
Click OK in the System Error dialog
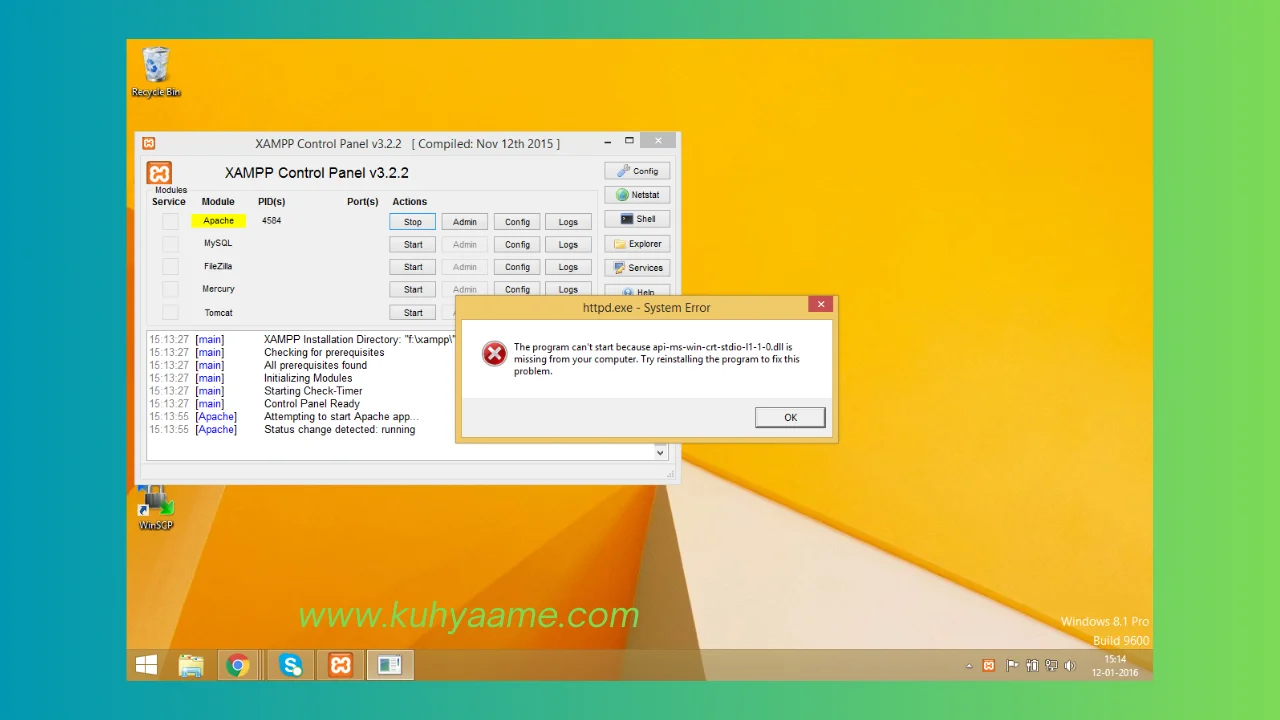[790, 417]
